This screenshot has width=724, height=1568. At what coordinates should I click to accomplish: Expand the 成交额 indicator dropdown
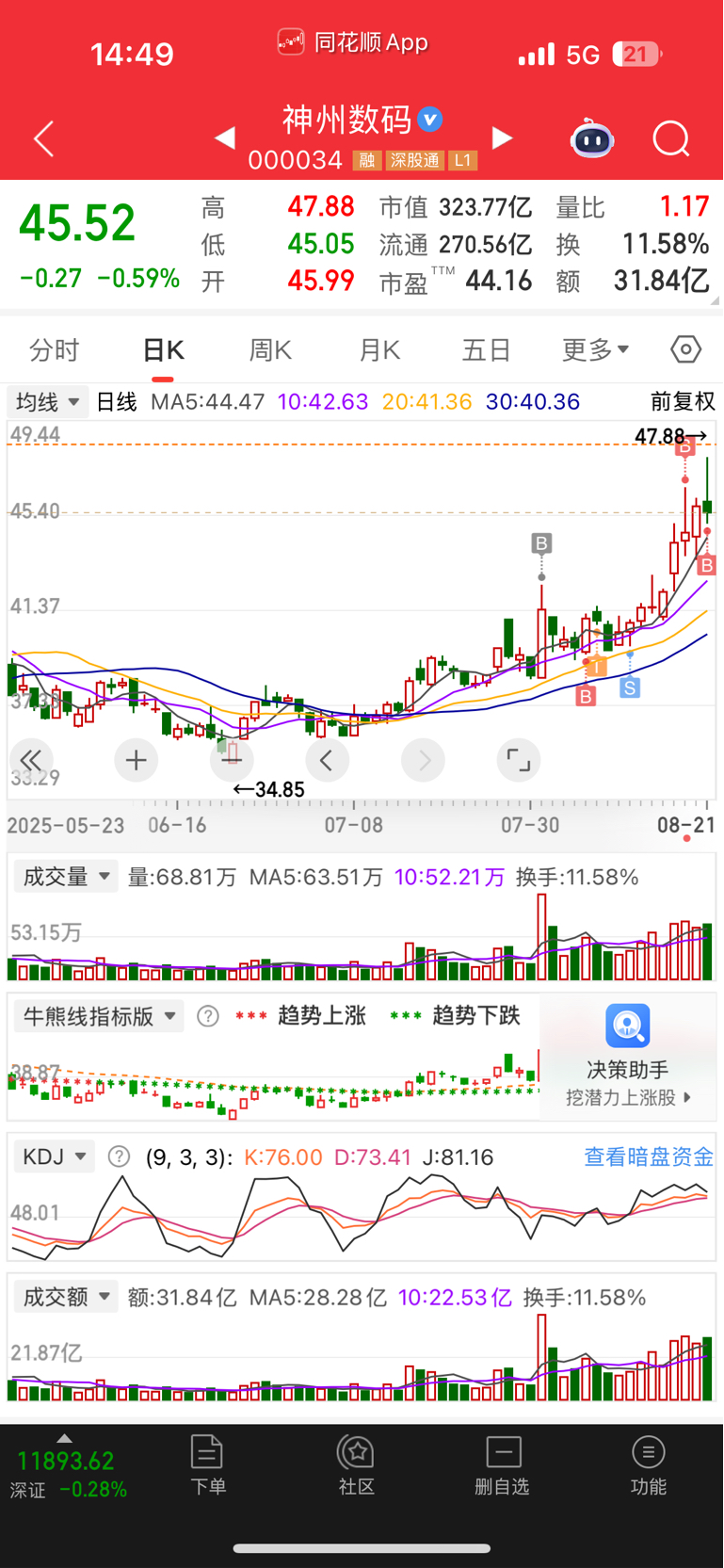click(x=66, y=1297)
